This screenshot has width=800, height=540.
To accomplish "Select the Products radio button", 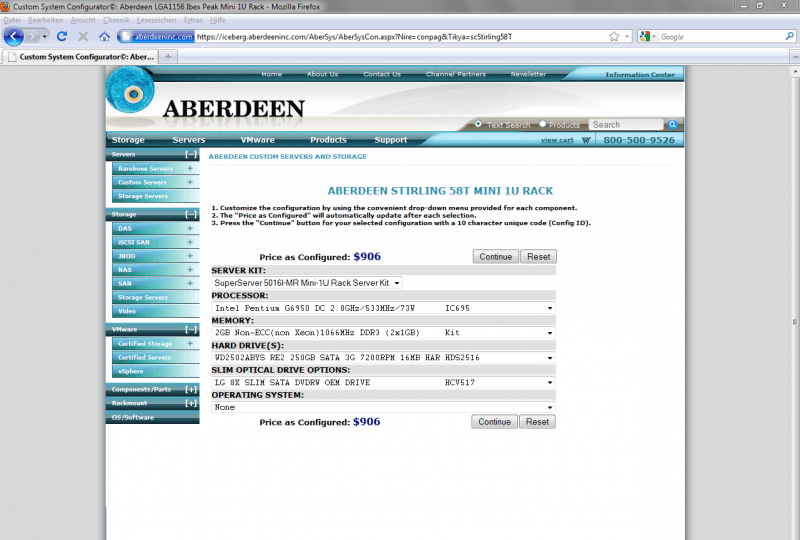I will [542, 124].
